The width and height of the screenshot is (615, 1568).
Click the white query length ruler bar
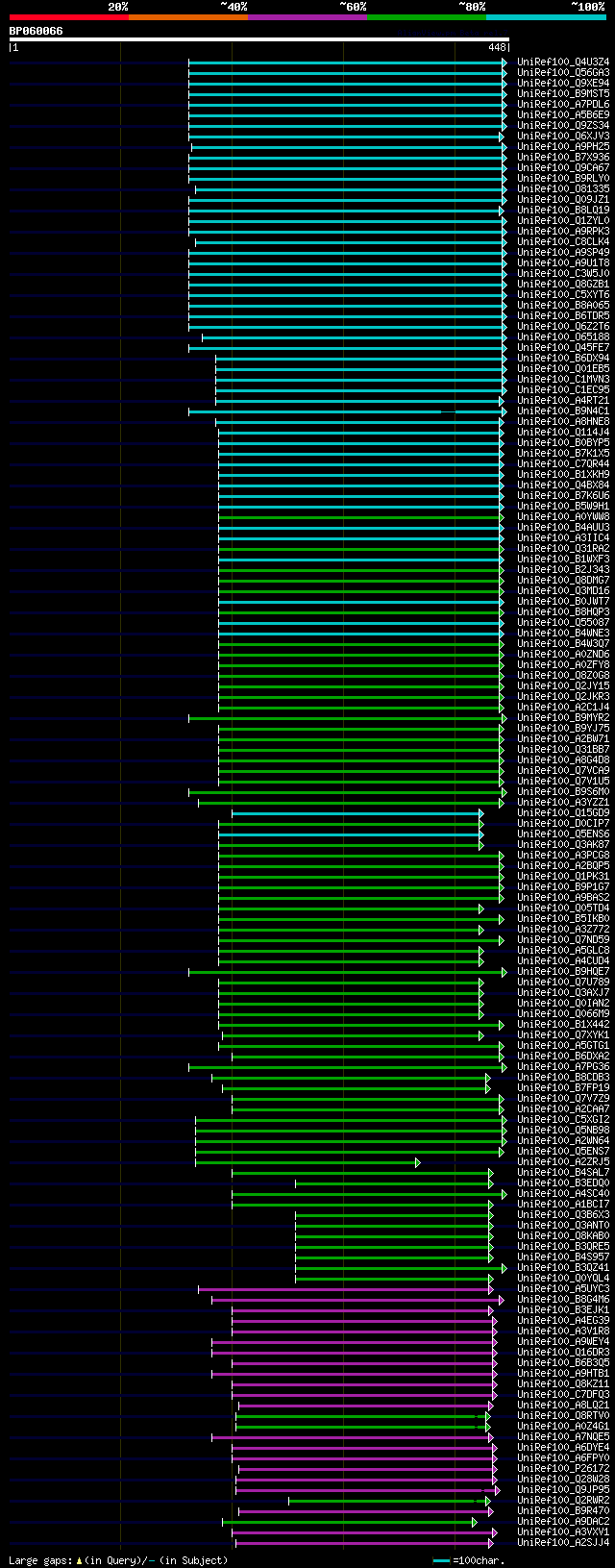pos(258,39)
